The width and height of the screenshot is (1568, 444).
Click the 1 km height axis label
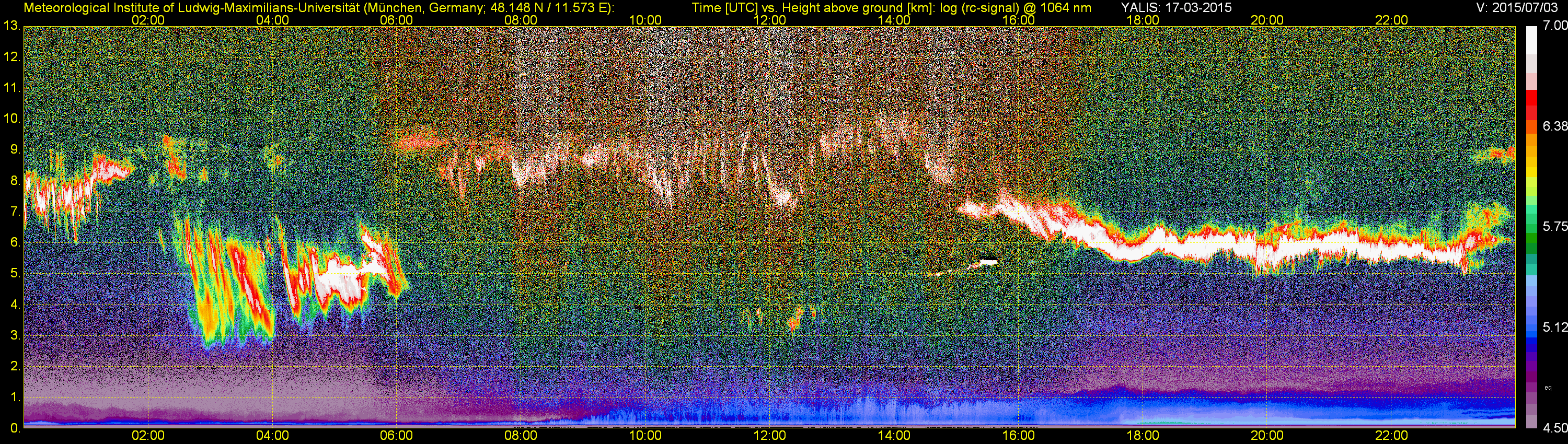coord(15,397)
